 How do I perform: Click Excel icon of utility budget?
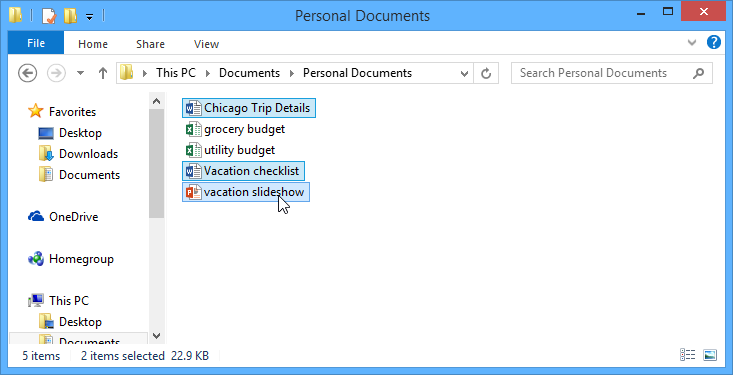194,150
